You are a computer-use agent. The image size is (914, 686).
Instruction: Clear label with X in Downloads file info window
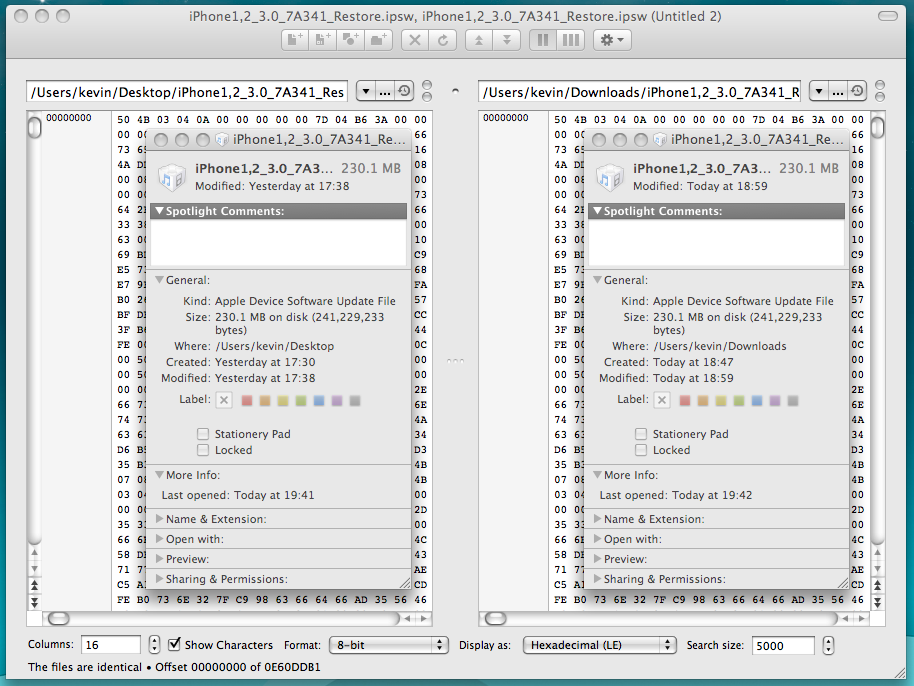(662, 400)
